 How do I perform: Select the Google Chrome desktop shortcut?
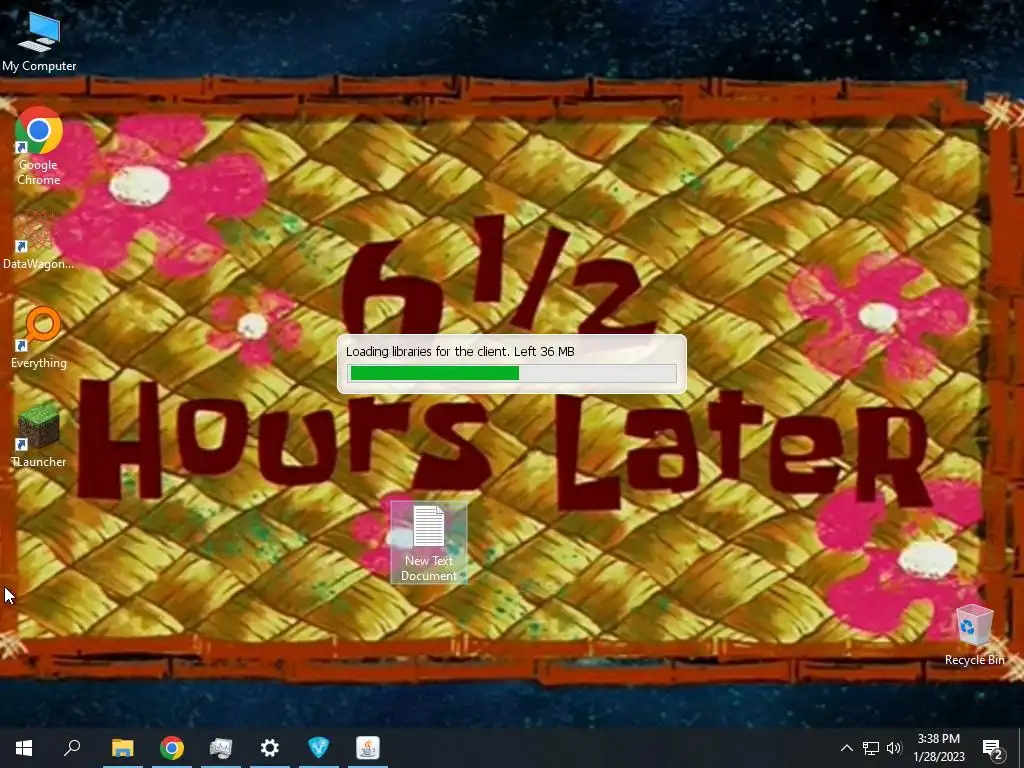click(x=39, y=146)
